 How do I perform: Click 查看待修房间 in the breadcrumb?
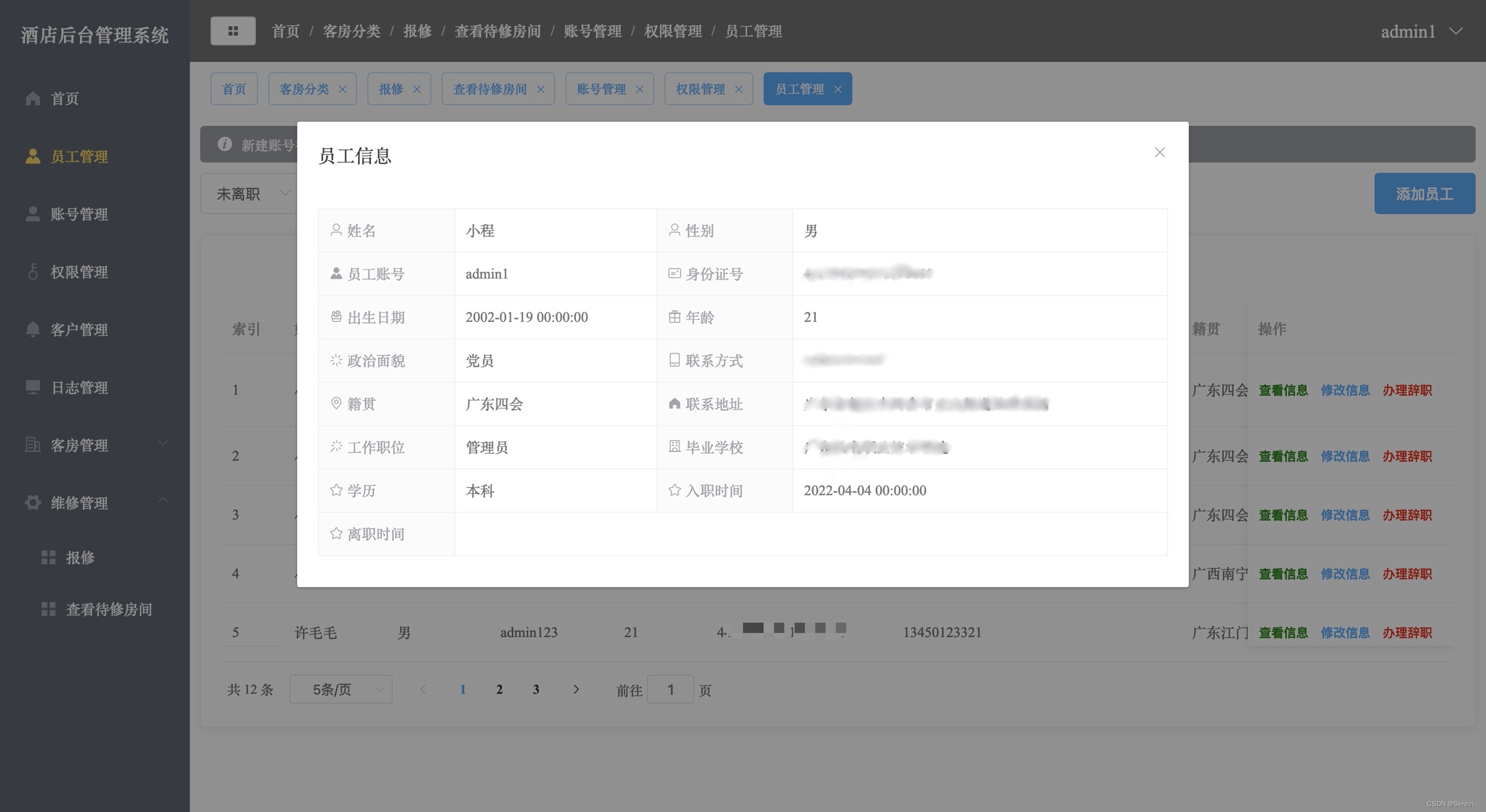pos(498,31)
